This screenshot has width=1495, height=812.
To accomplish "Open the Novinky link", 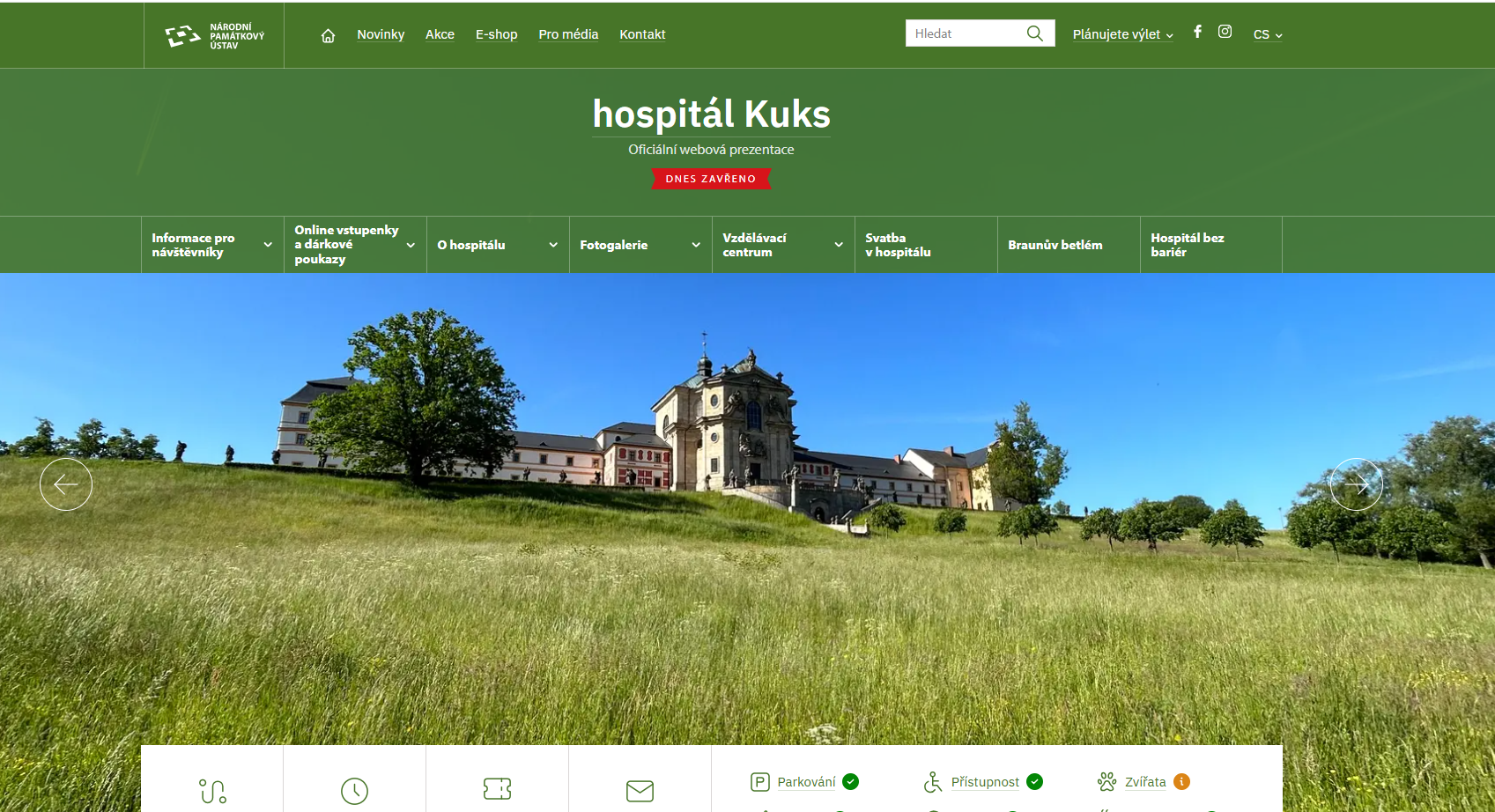I will click(x=381, y=34).
